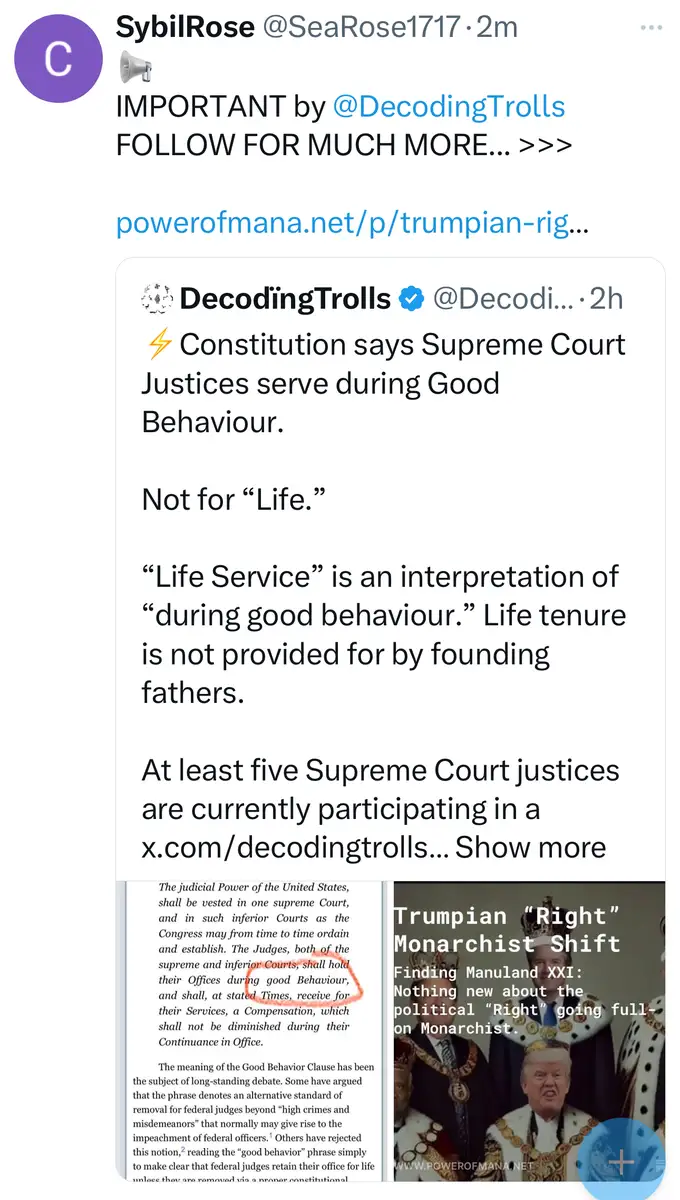Viewport: 680px width, 1200px height.
Task: Tap the DecodingTrolls avatar in quoted post
Action: (x=155, y=298)
